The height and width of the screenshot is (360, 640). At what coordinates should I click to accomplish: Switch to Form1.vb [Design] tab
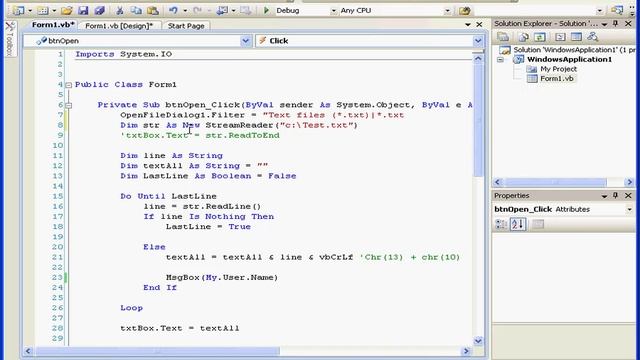click(x=119, y=26)
